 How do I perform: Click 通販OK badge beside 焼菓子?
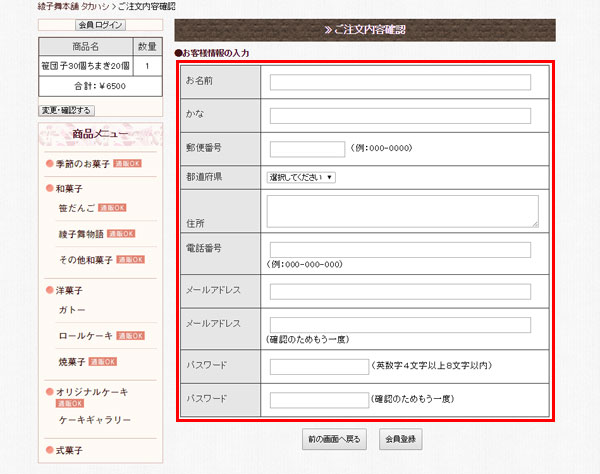103,362
